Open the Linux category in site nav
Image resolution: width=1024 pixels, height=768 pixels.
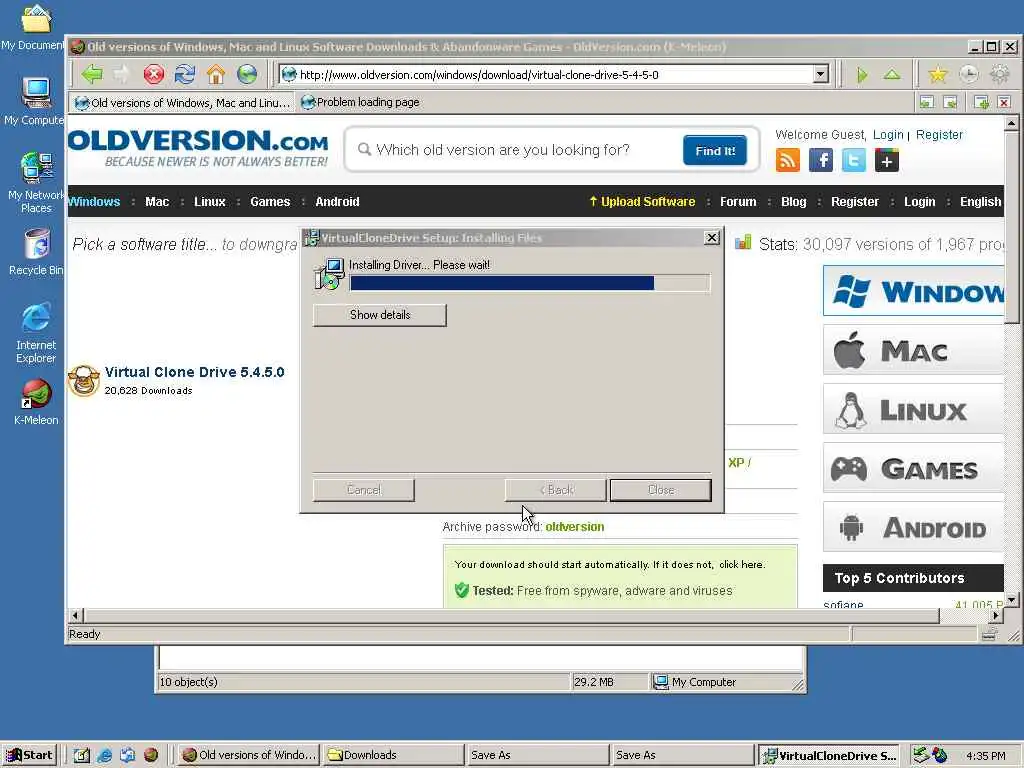(210, 202)
